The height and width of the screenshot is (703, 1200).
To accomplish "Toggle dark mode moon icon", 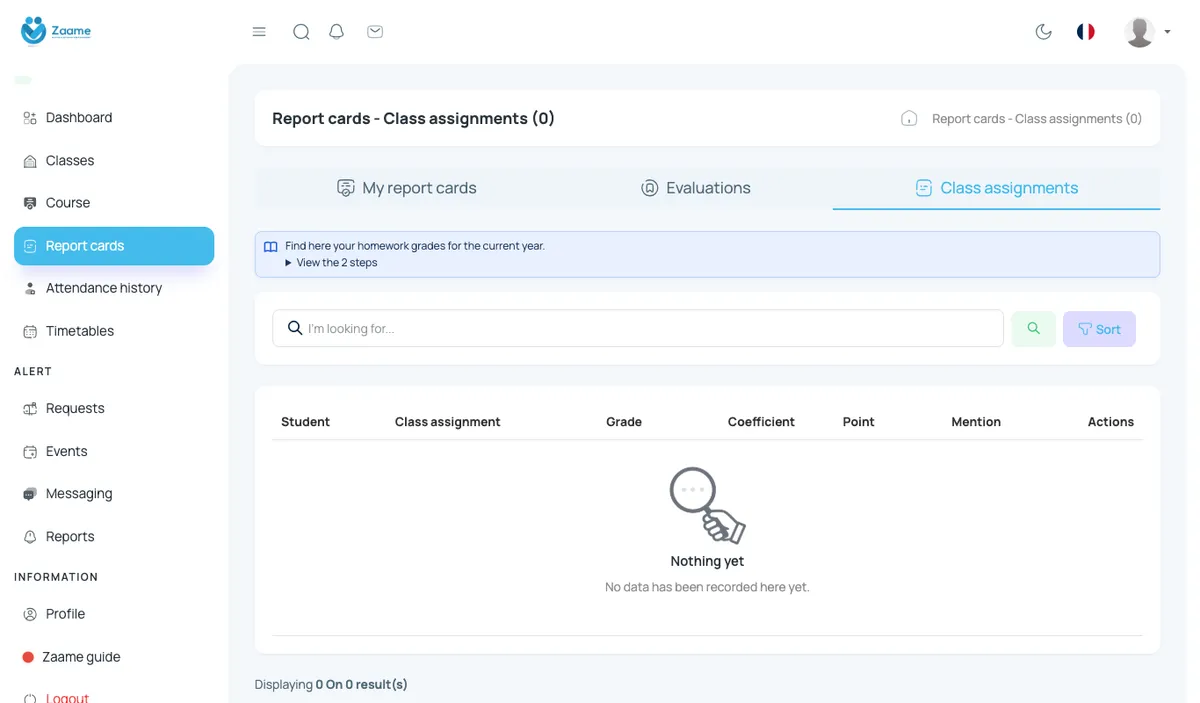I will tap(1044, 32).
